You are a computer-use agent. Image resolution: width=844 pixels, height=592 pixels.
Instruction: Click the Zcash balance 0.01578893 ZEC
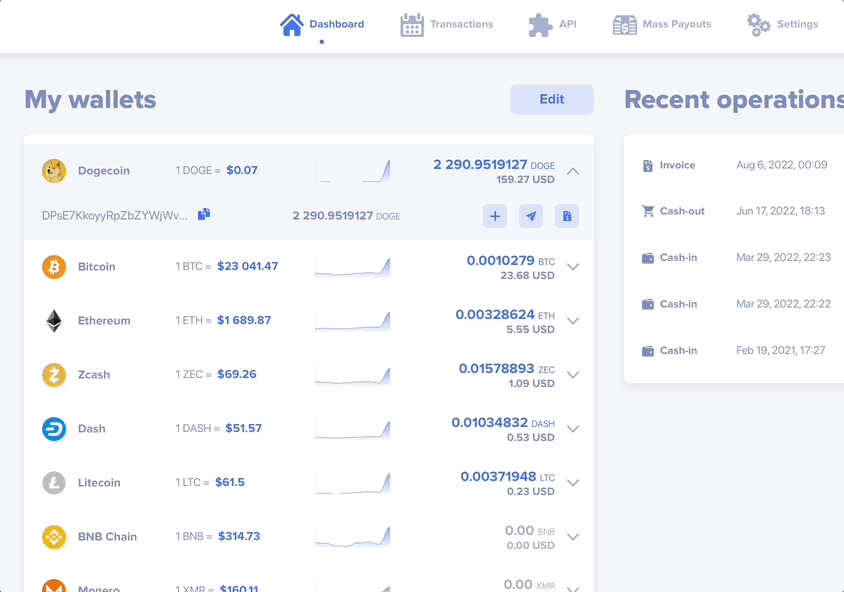[507, 369]
